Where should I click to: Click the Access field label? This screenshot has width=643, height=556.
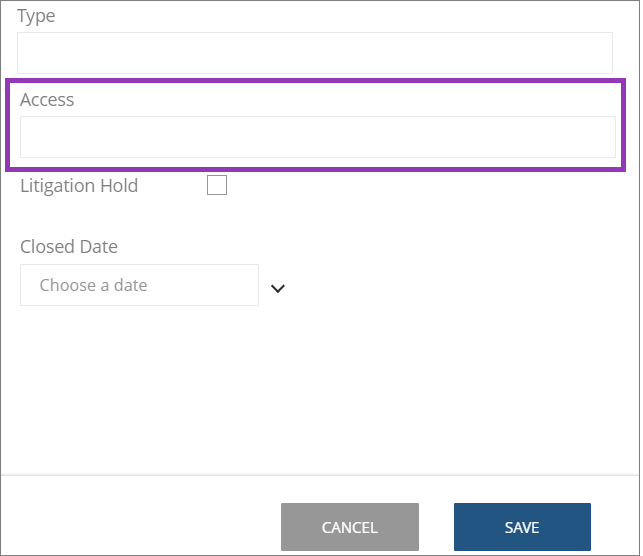[x=47, y=100]
